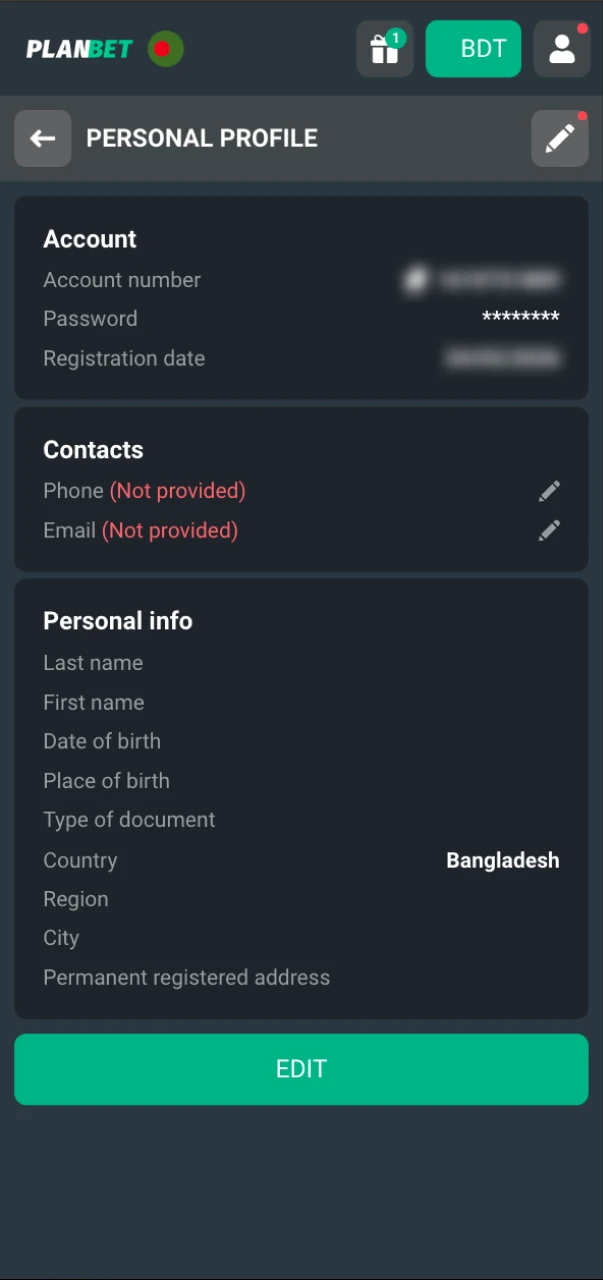Edit the phone number via its pencil icon
Image resolution: width=603 pixels, height=1280 pixels.
tap(548, 490)
